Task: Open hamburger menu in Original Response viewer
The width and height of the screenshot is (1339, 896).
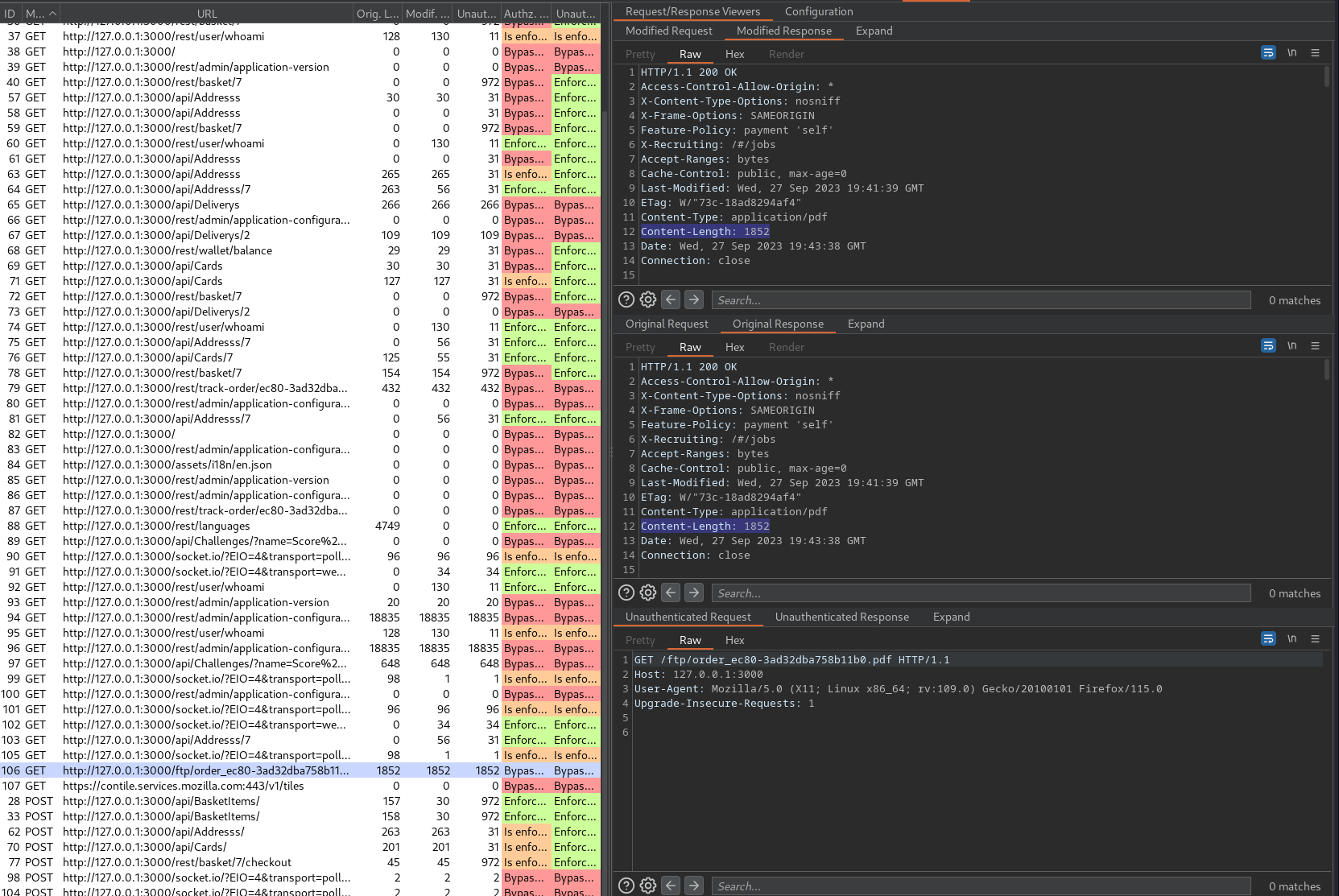Action: tap(1315, 346)
